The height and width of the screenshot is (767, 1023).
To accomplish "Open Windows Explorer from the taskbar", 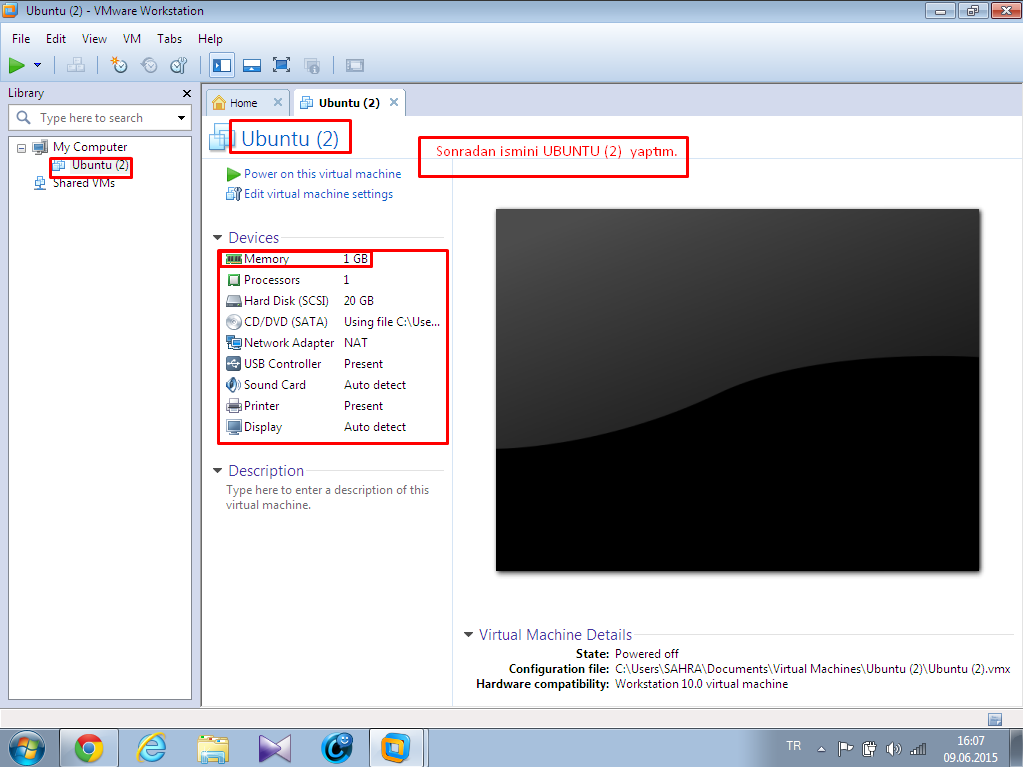I will (213, 748).
